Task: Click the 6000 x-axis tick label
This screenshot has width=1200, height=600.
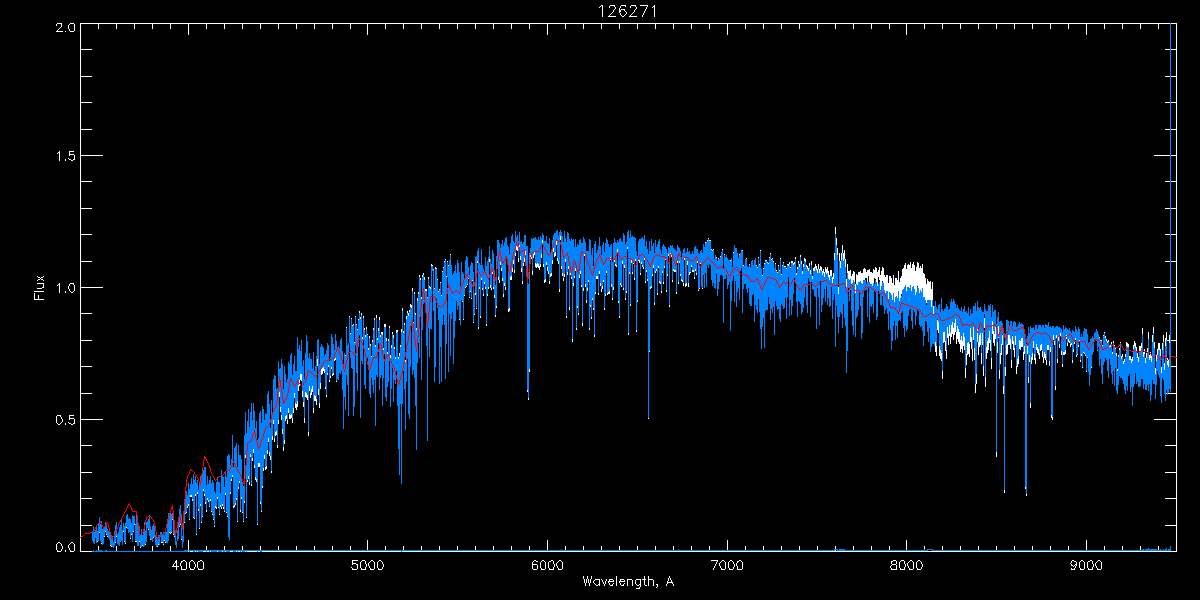Action: pos(547,565)
